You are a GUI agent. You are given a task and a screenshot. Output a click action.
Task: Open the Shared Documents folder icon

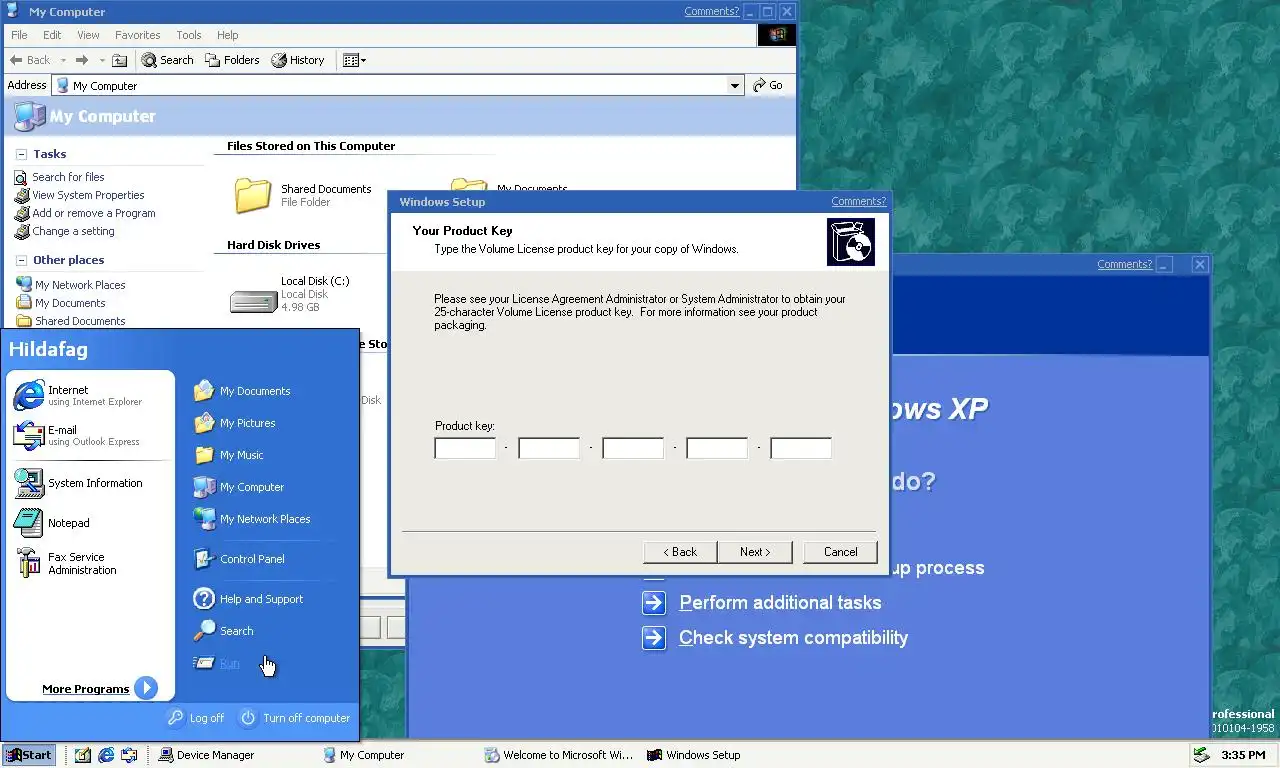[253, 195]
